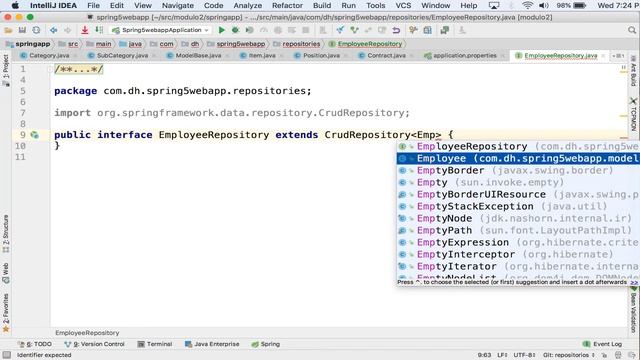Open the Java Enterprise tool window

tap(212, 344)
